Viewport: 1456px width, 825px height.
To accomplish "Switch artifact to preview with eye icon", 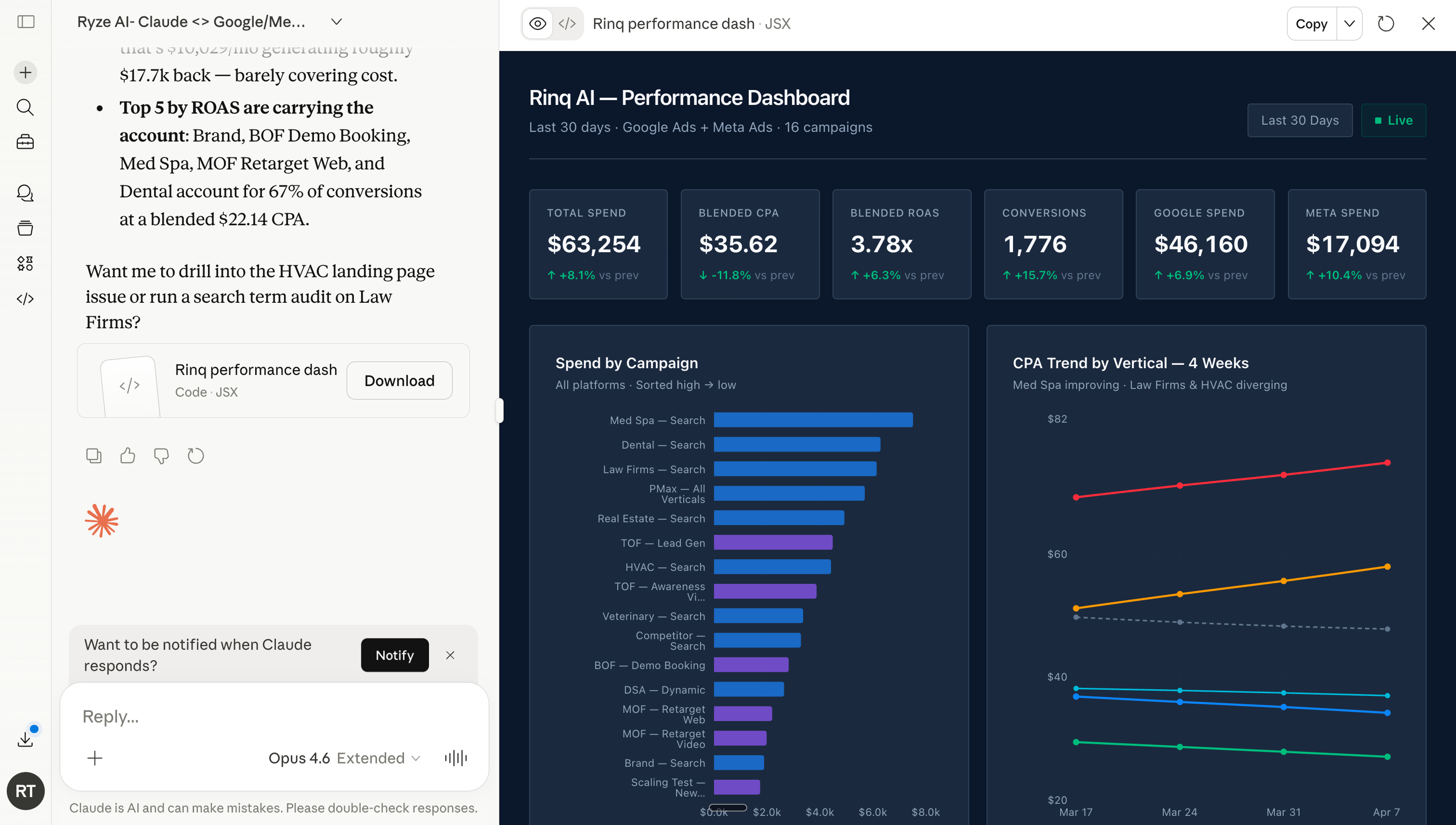I will (x=537, y=23).
